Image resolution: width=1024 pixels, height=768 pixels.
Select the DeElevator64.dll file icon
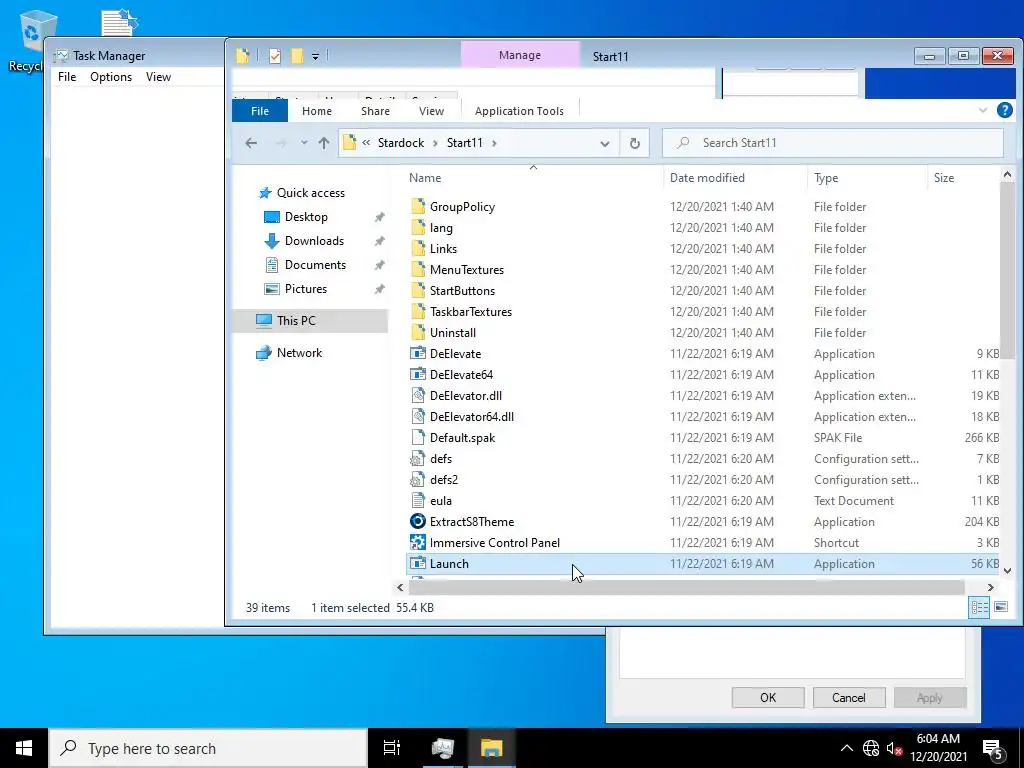click(418, 416)
